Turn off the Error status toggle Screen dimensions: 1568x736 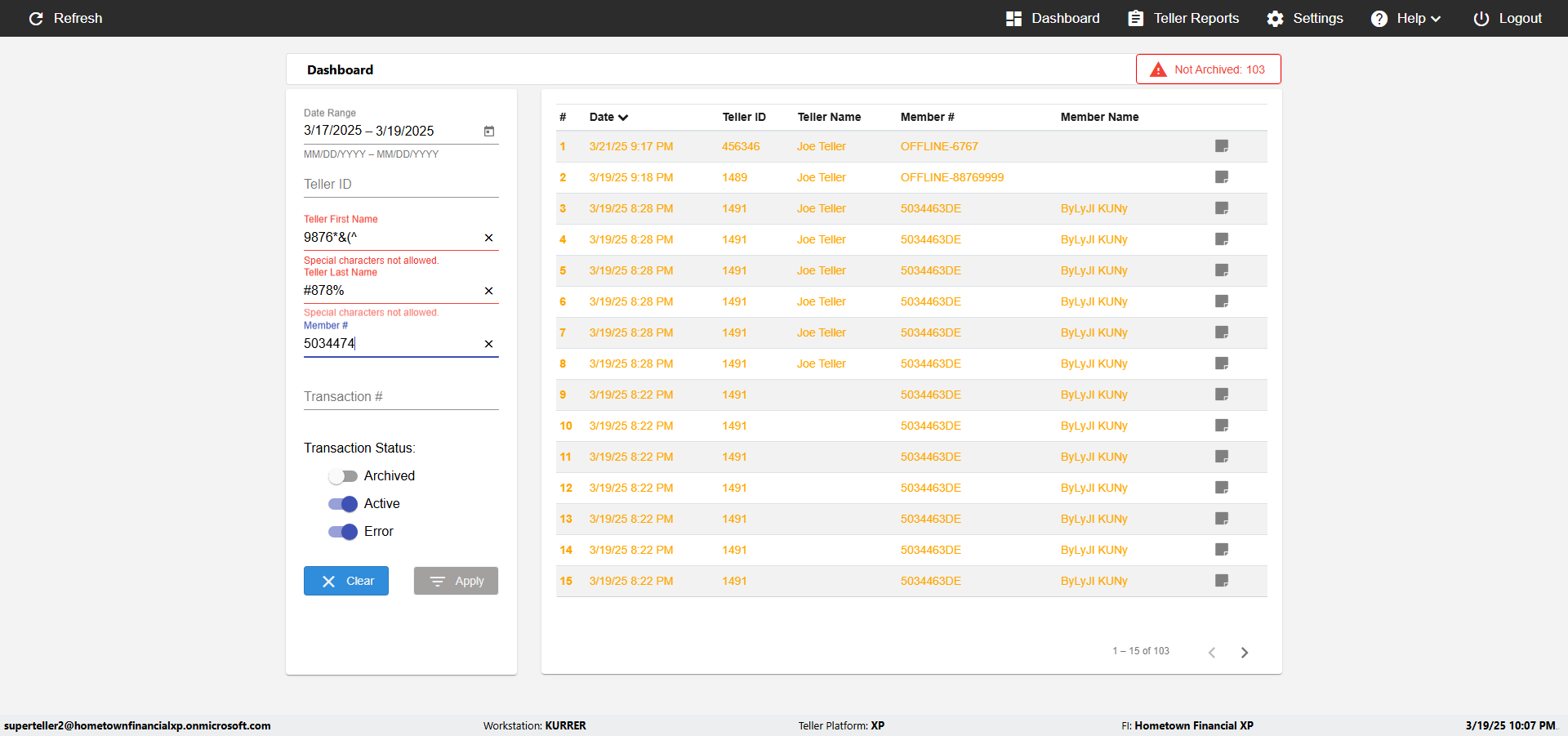tap(343, 532)
